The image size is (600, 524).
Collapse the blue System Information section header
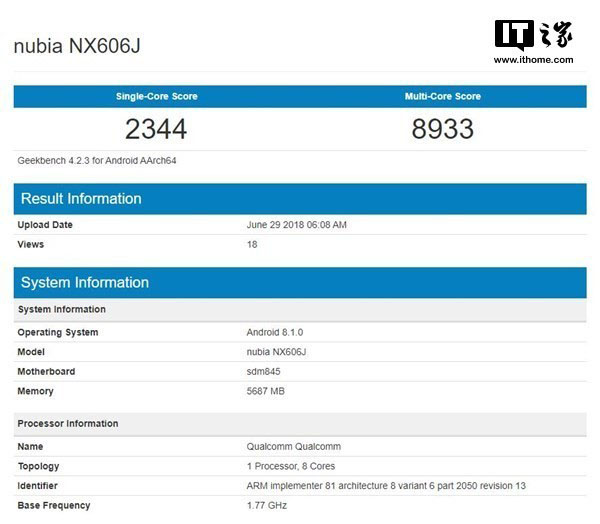pos(85,283)
